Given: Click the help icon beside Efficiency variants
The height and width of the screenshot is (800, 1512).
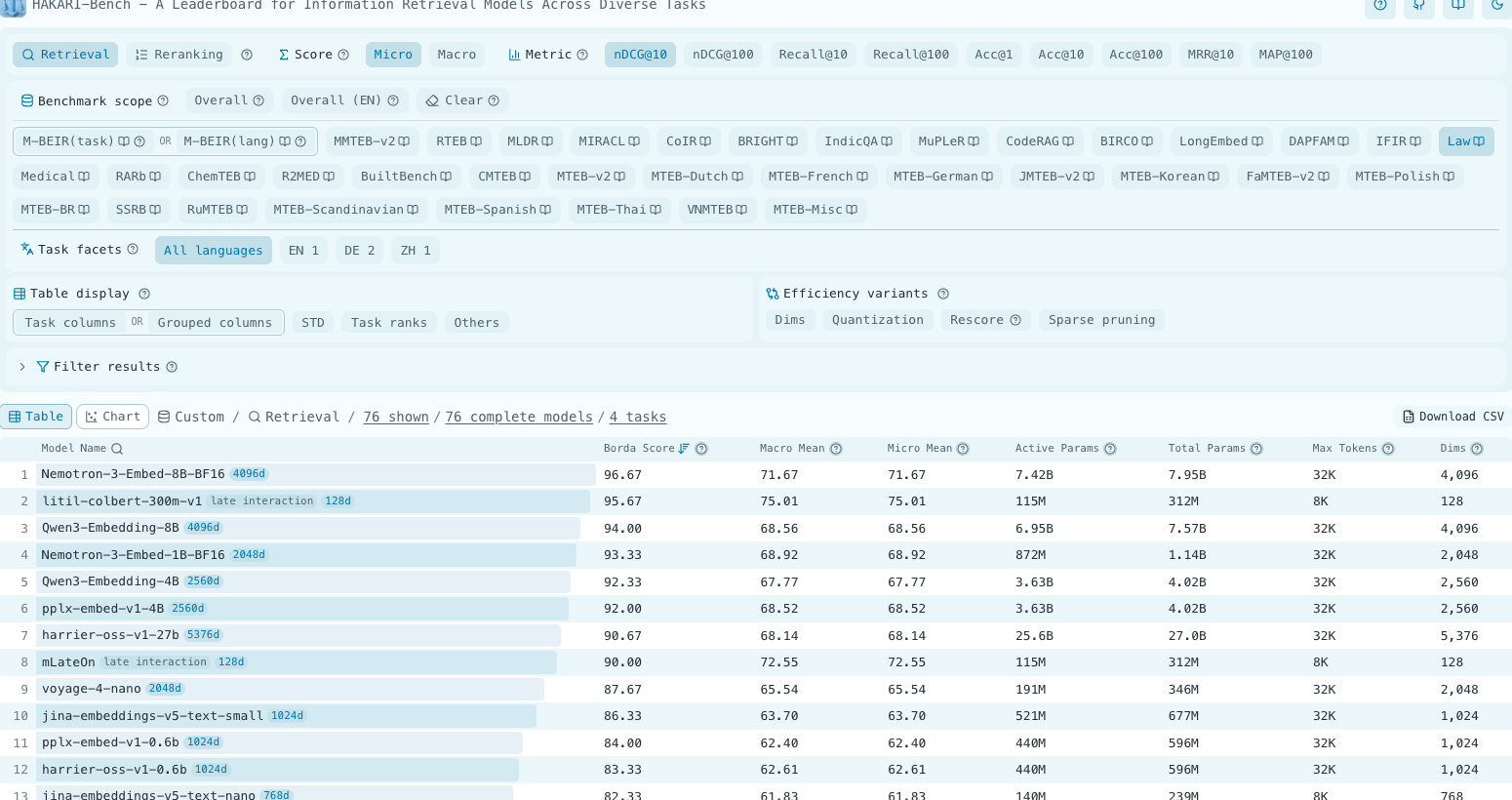Looking at the screenshot, I should coord(943,294).
